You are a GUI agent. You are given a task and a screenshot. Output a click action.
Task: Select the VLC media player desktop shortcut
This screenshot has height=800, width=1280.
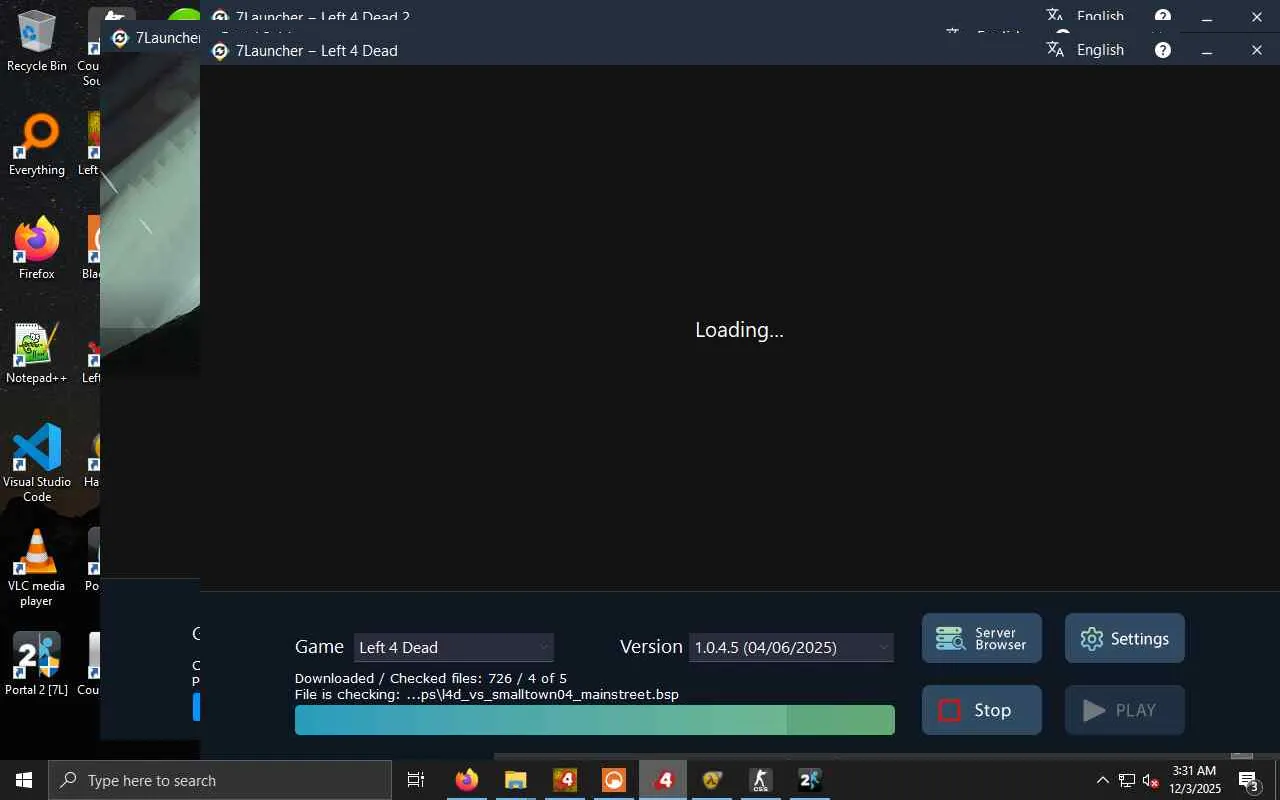pyautogui.click(x=37, y=568)
